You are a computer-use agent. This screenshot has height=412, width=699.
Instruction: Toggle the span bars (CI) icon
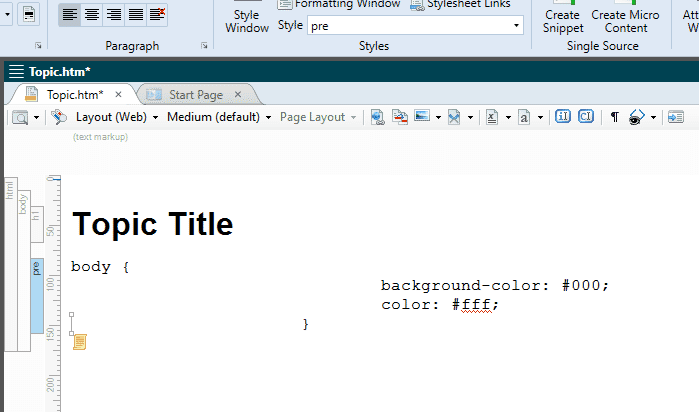click(x=586, y=117)
